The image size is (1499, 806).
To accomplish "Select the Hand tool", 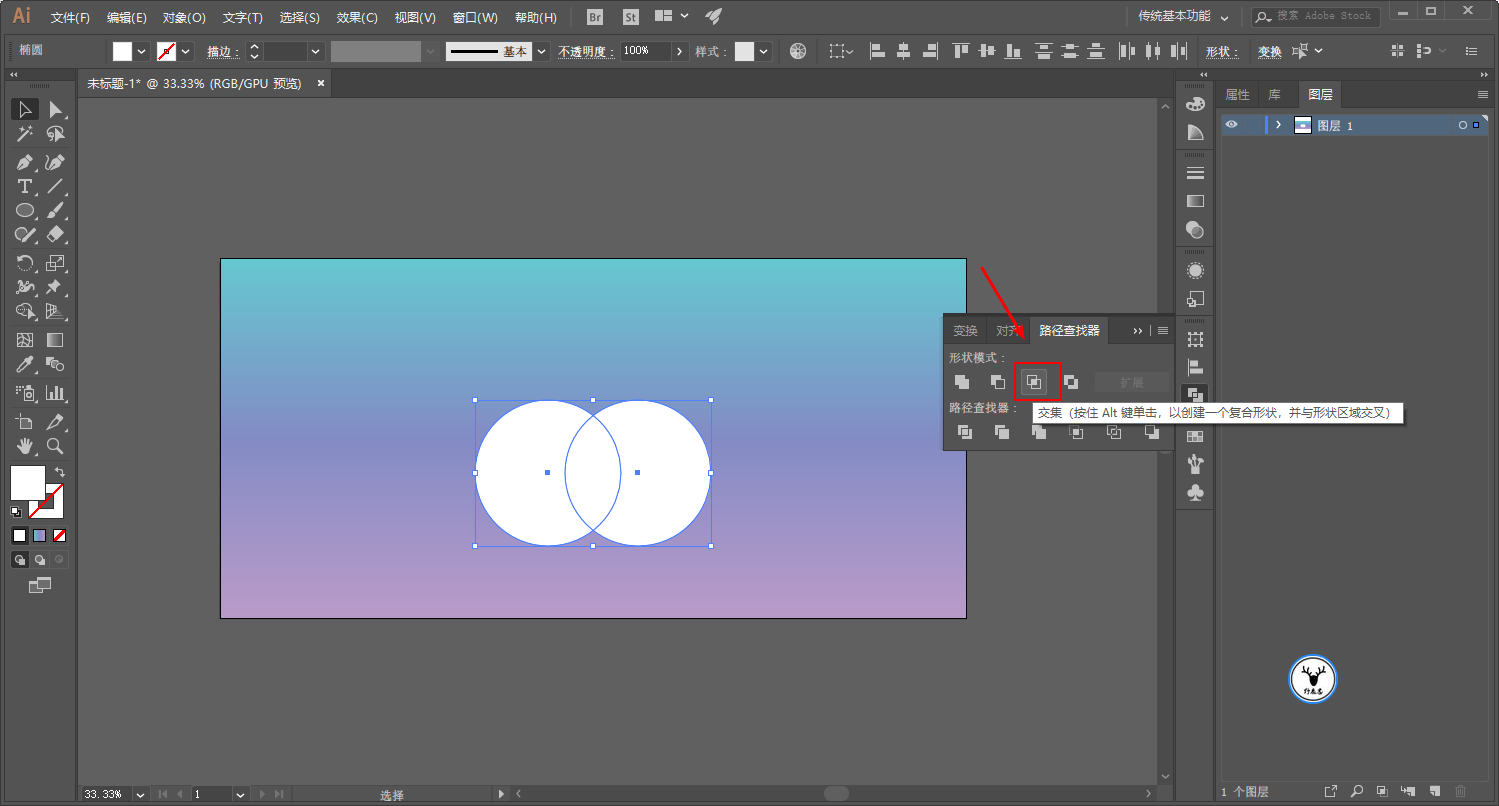I will tap(25, 446).
